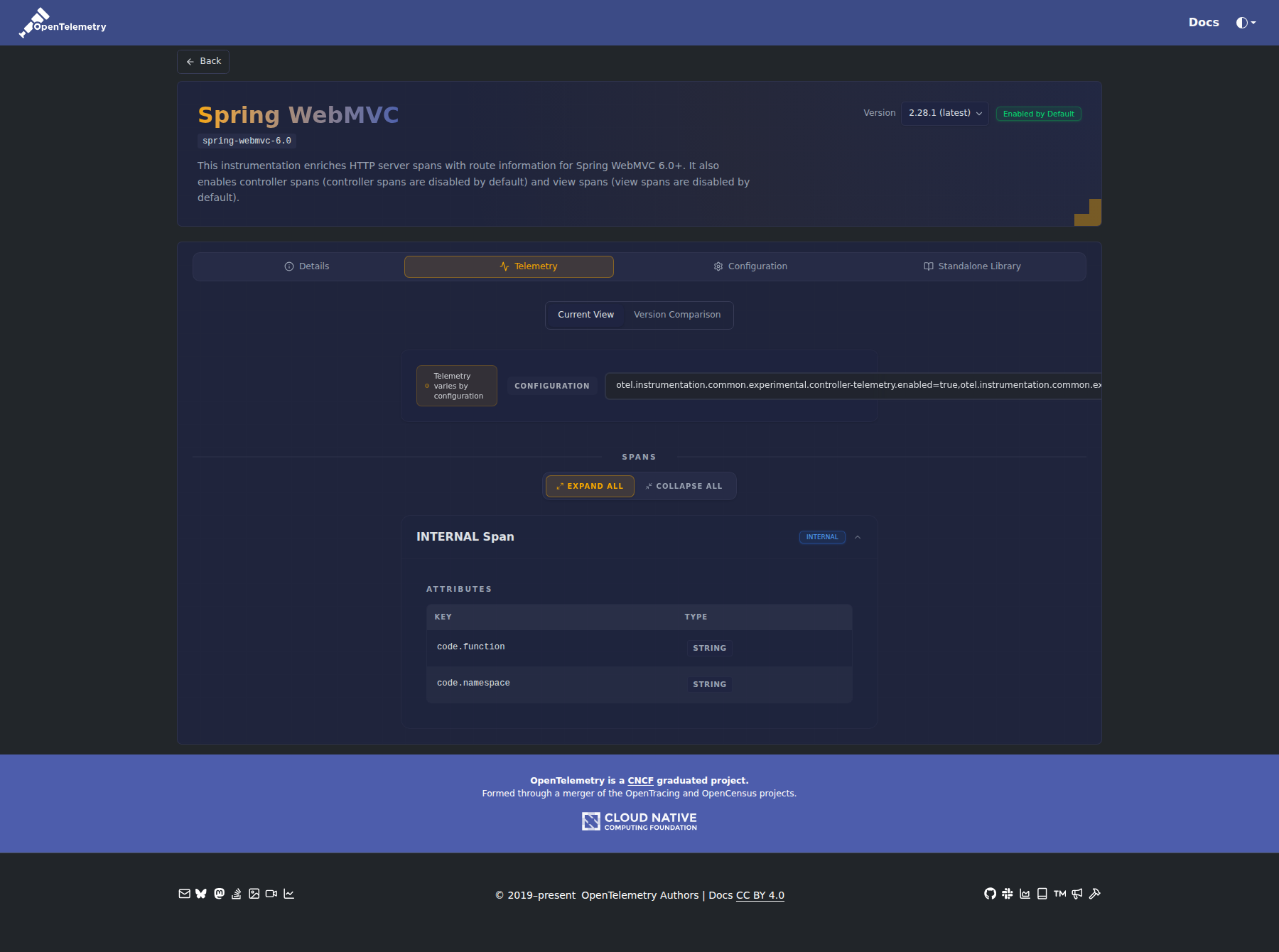
Task: Click the INTERNAL Span header title
Action: point(465,537)
